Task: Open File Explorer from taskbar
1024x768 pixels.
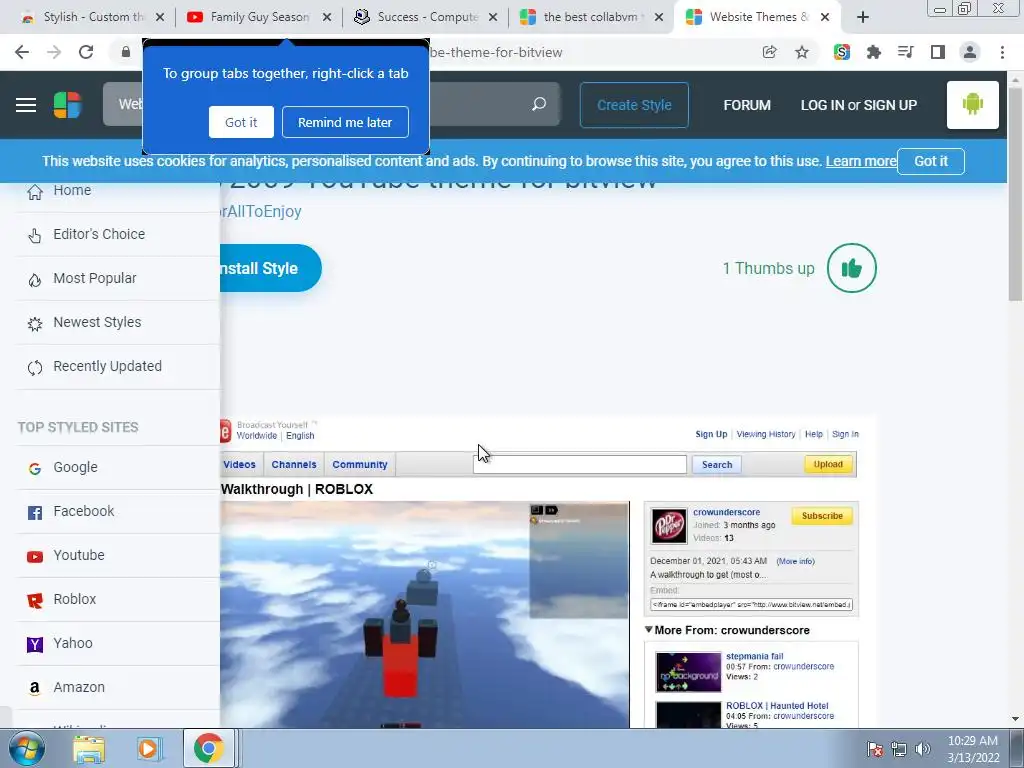Action: tap(89, 748)
